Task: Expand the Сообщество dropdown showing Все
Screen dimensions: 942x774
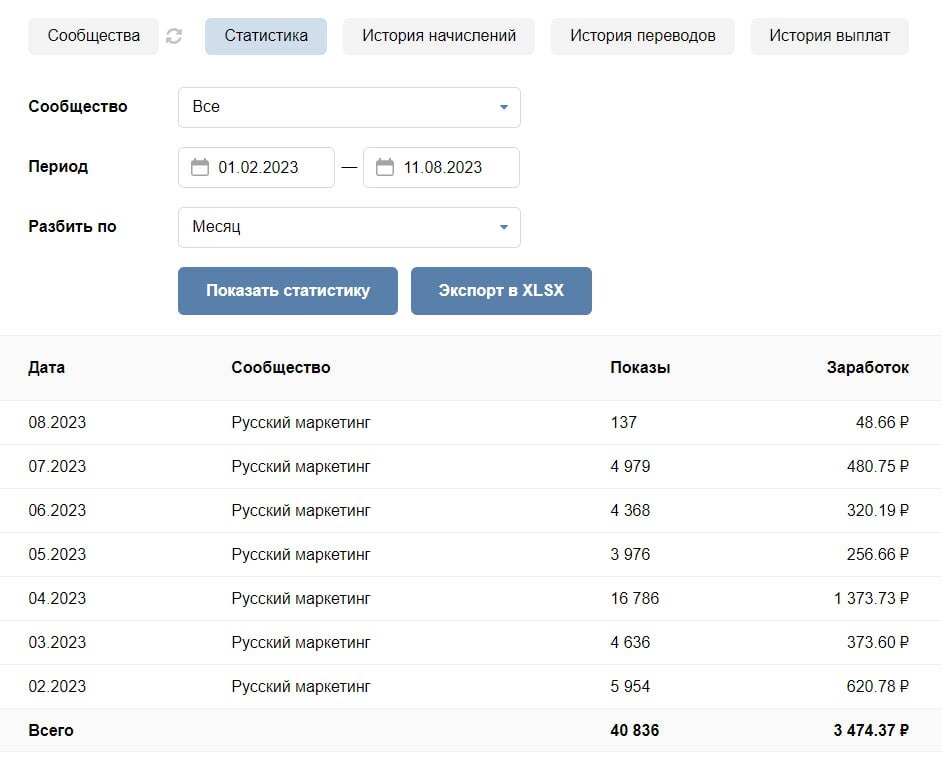Action: pyautogui.click(x=349, y=108)
